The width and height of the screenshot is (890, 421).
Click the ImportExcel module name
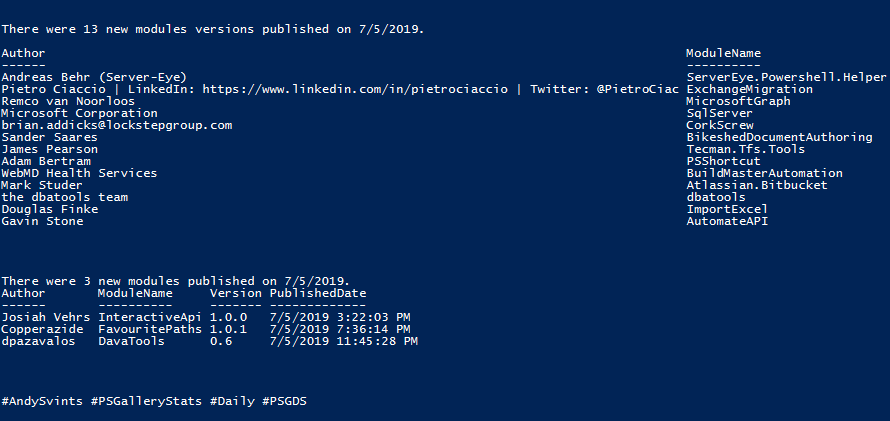coord(727,209)
